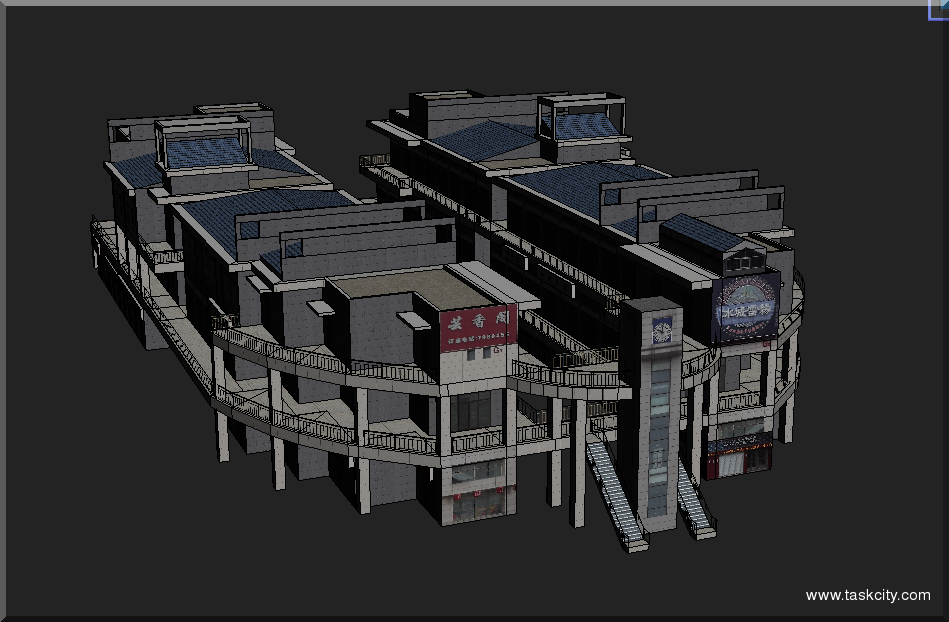Click the ground-floor shopfront beneath the red sign

pos(477,502)
